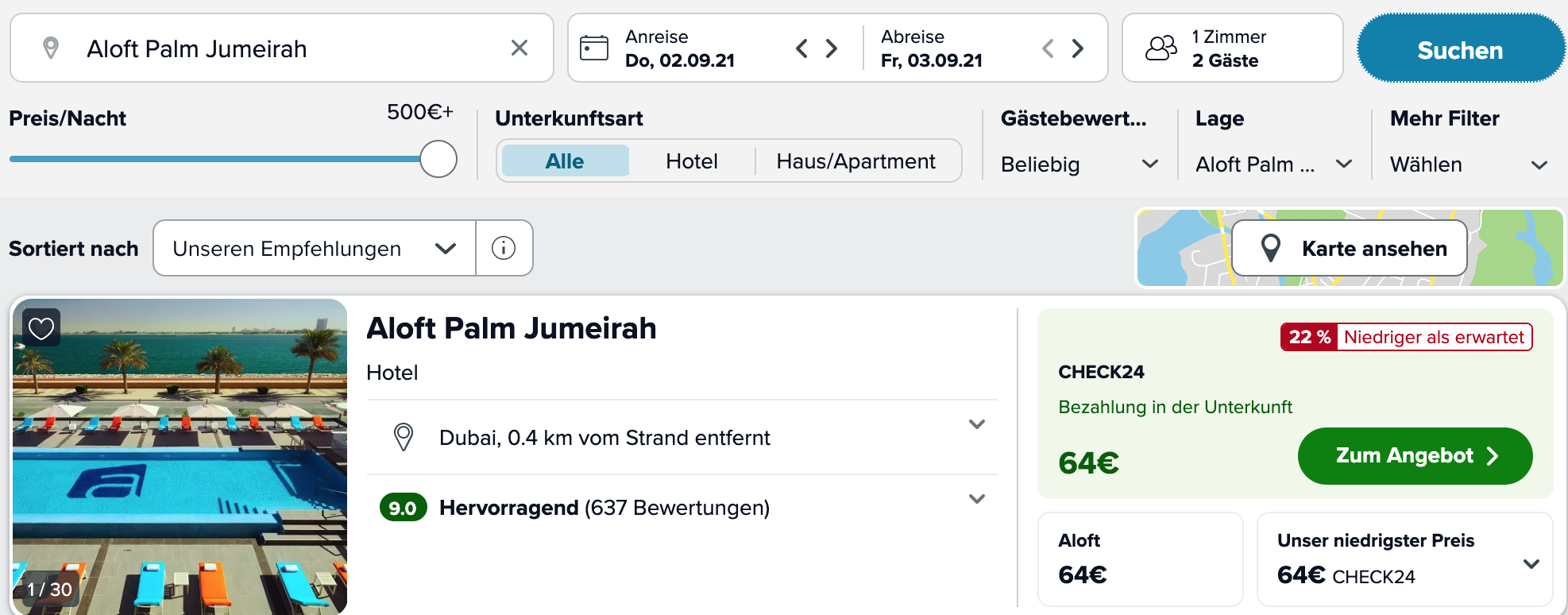Image resolution: width=1568 pixels, height=615 pixels.
Task: Open Mehr Filter Wählen dropdown
Action: point(1468,164)
